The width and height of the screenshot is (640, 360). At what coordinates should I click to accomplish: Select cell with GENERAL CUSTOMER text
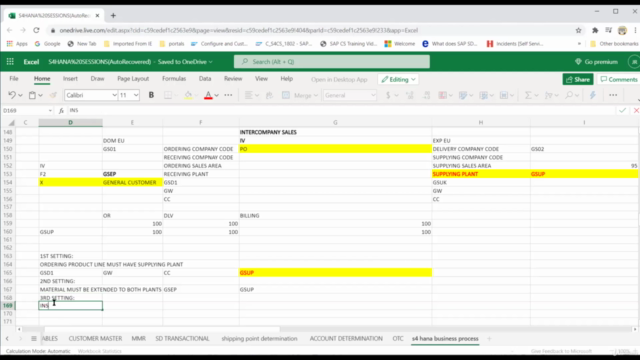coord(132,182)
